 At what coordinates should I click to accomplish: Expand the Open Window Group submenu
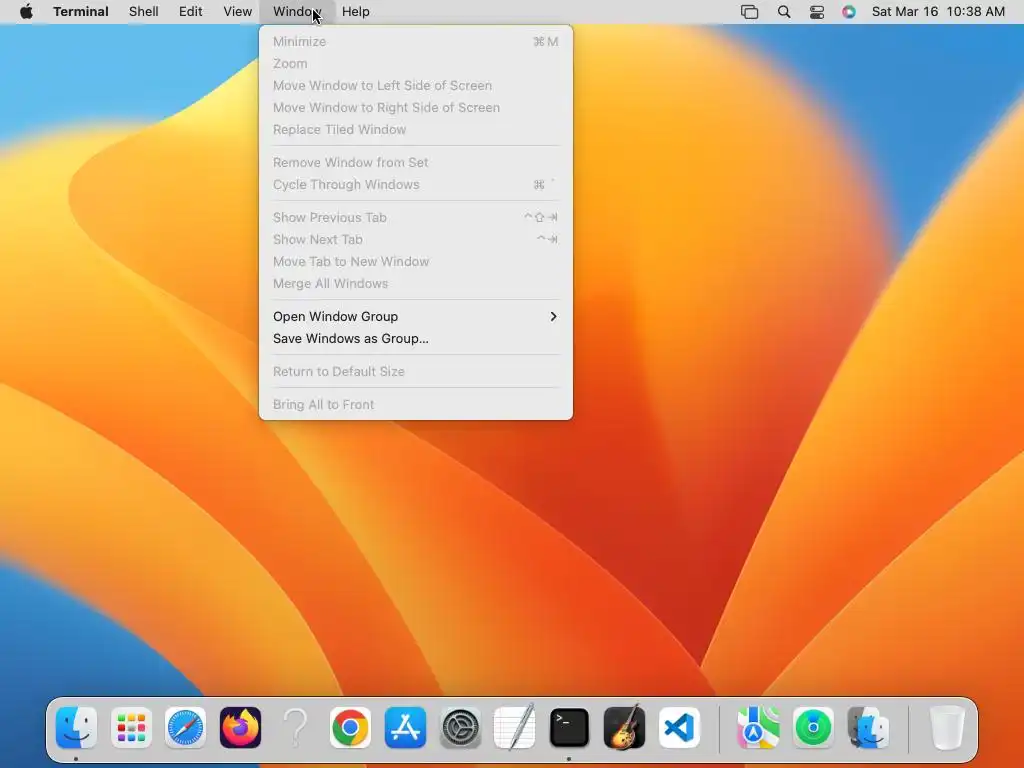point(415,316)
